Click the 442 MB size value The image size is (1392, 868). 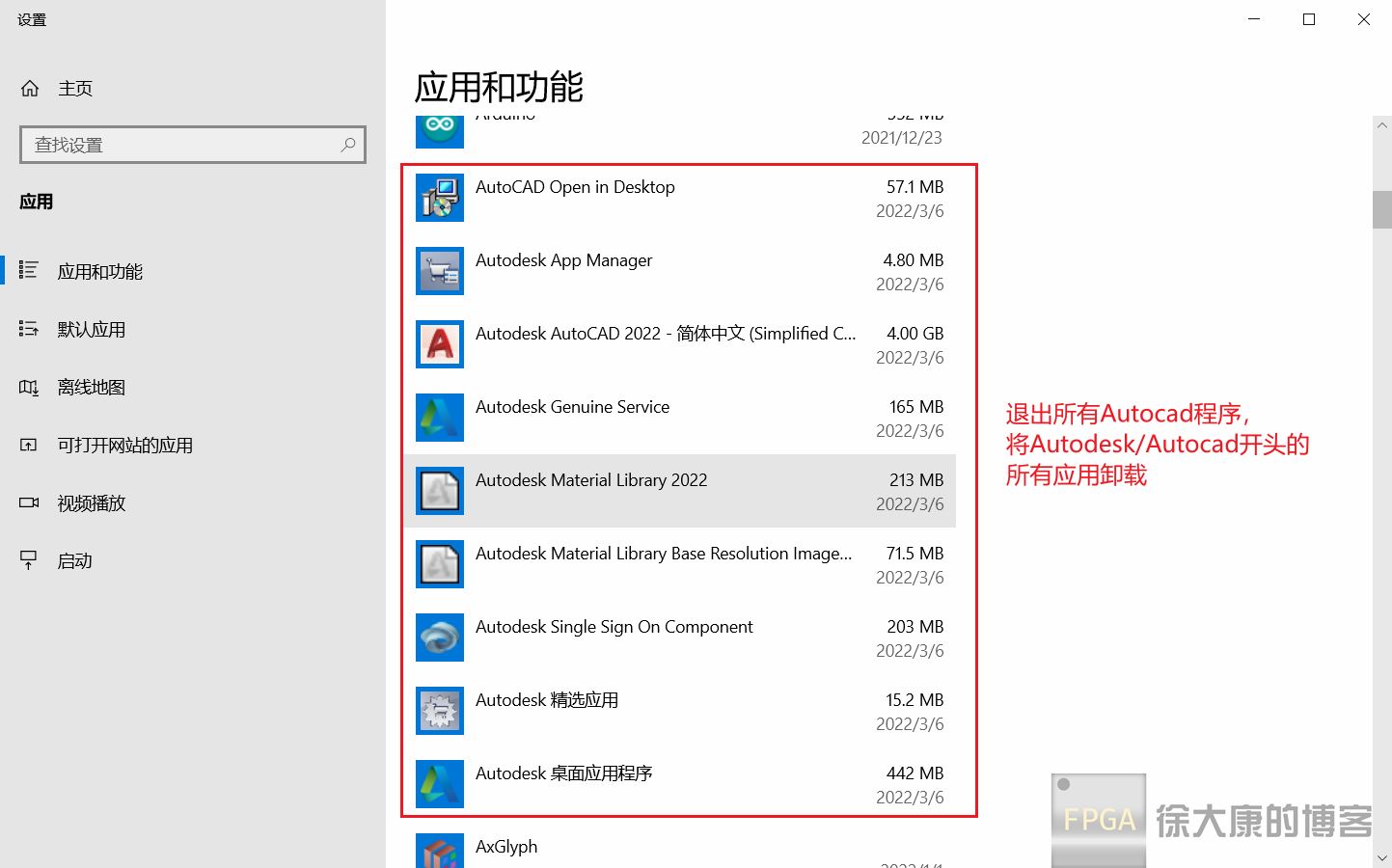point(914,773)
